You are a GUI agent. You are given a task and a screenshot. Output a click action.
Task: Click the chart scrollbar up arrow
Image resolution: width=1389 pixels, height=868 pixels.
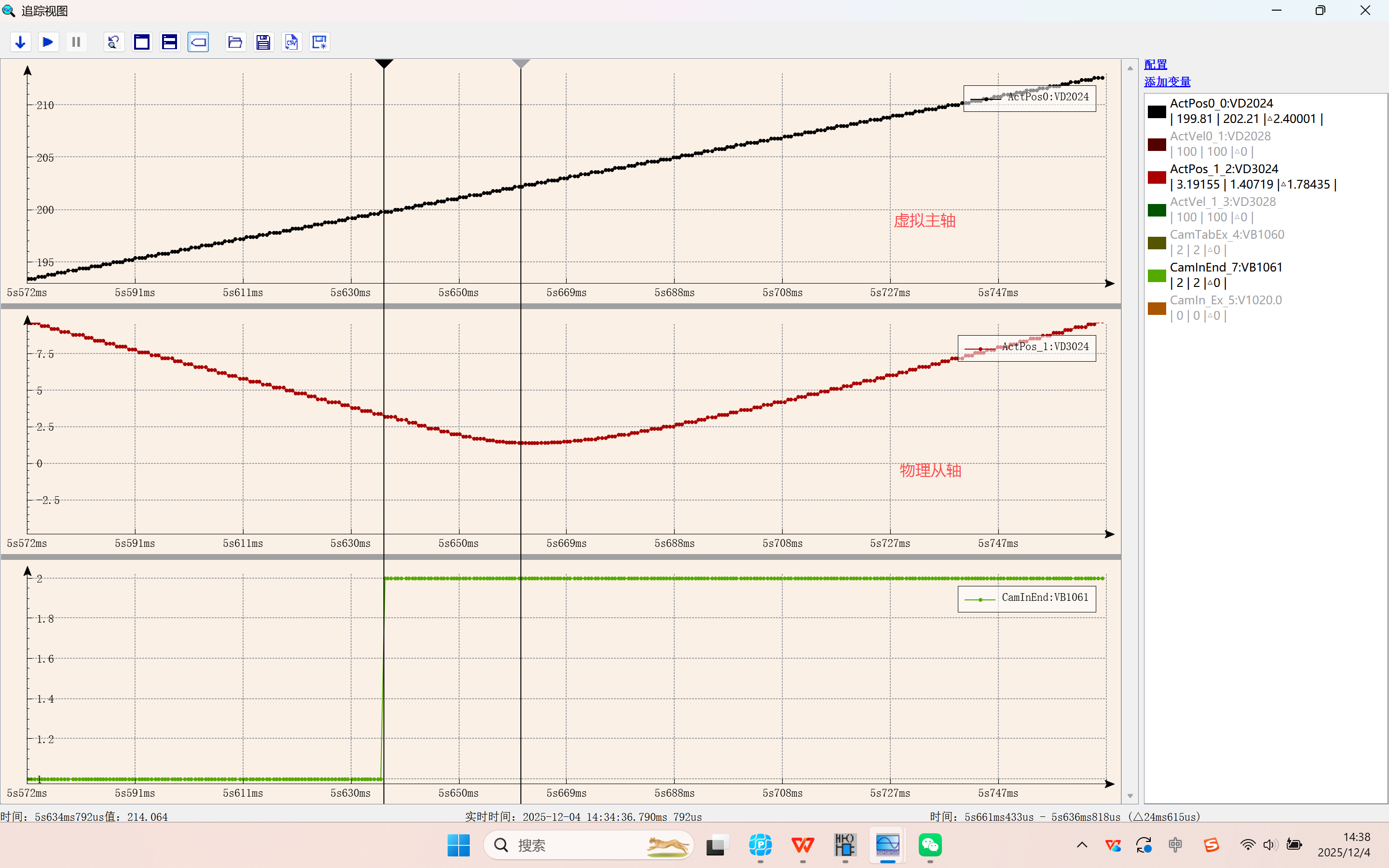click(x=1130, y=68)
